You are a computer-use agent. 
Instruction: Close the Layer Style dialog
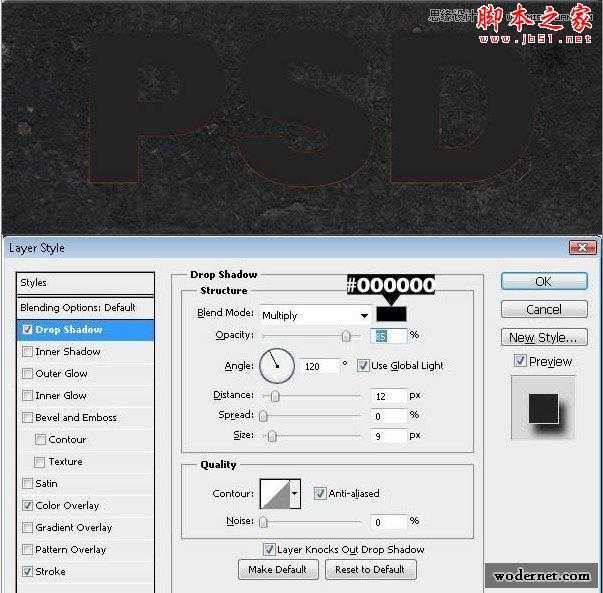point(583,248)
